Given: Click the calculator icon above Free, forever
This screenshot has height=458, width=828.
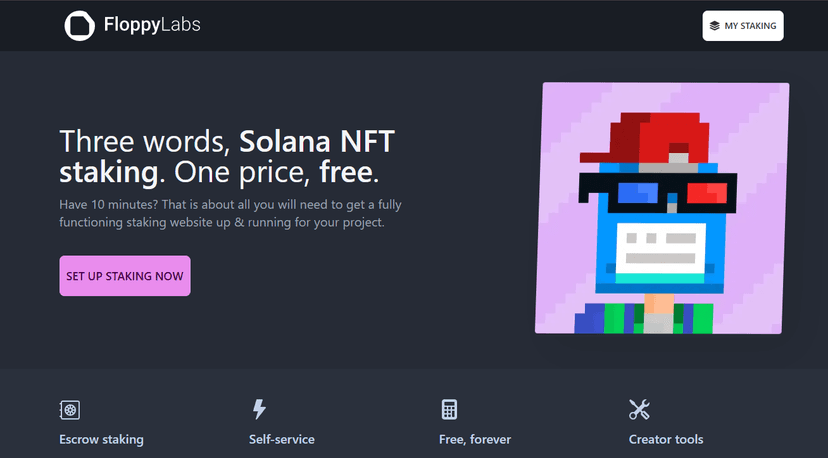Looking at the screenshot, I should pyautogui.click(x=449, y=409).
